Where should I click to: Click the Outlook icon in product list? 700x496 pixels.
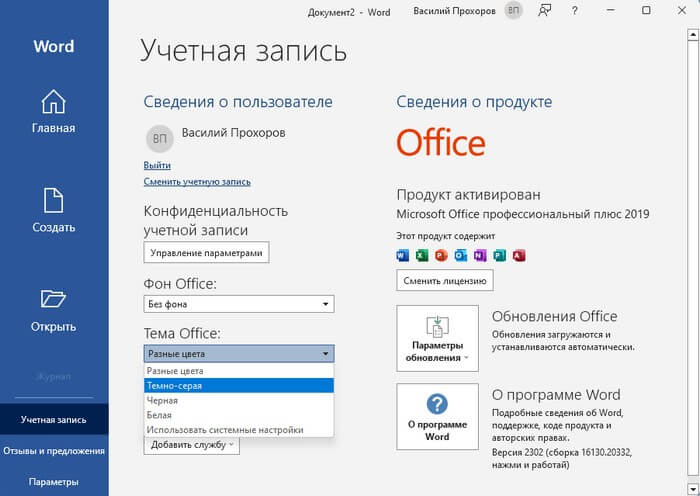click(x=460, y=256)
